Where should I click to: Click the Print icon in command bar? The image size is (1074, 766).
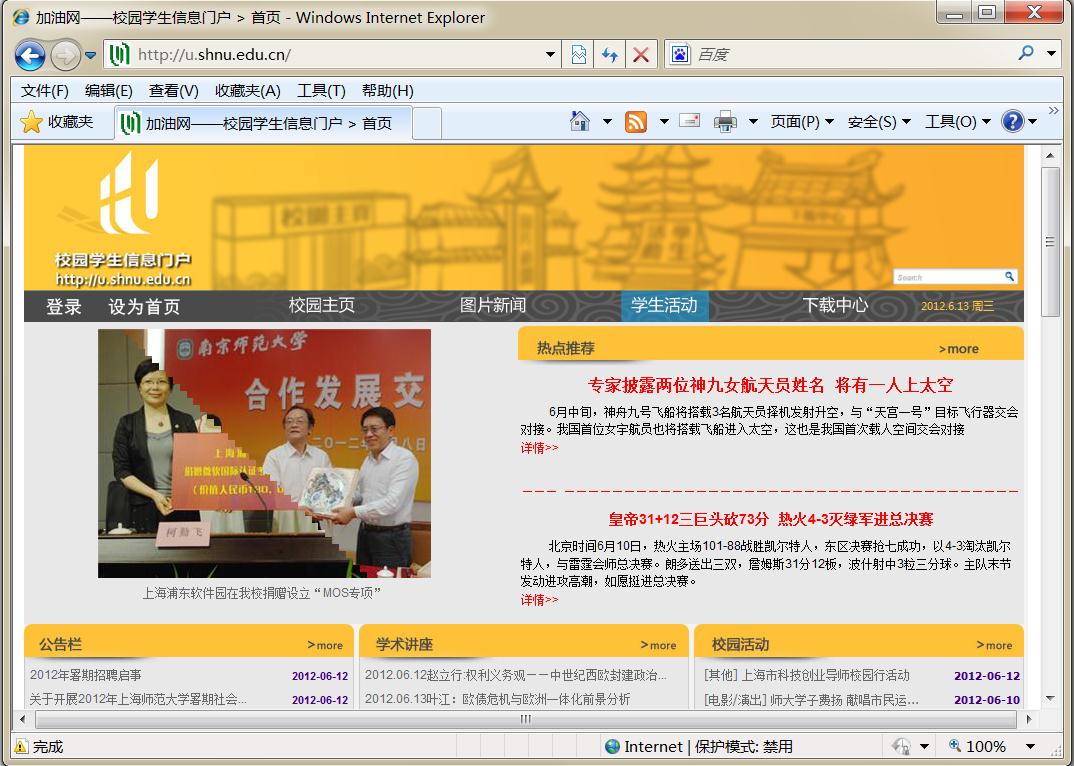coord(725,122)
